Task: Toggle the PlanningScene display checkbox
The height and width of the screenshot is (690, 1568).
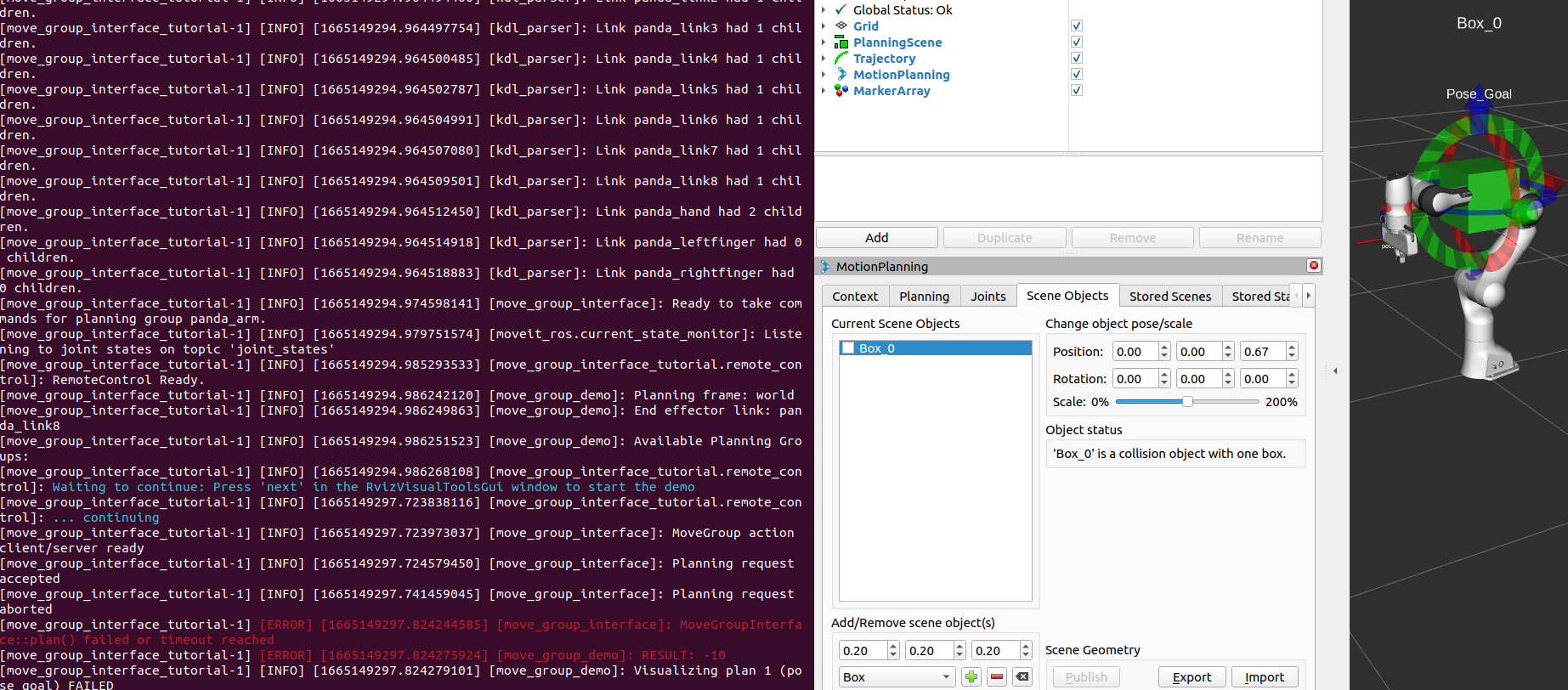Action: click(x=1077, y=42)
